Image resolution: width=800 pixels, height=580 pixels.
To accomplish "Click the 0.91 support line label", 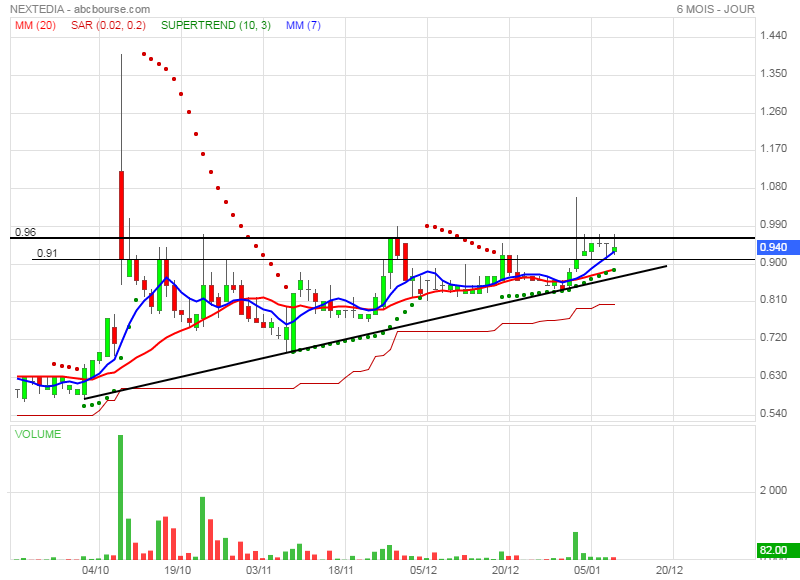I will click(47, 253).
